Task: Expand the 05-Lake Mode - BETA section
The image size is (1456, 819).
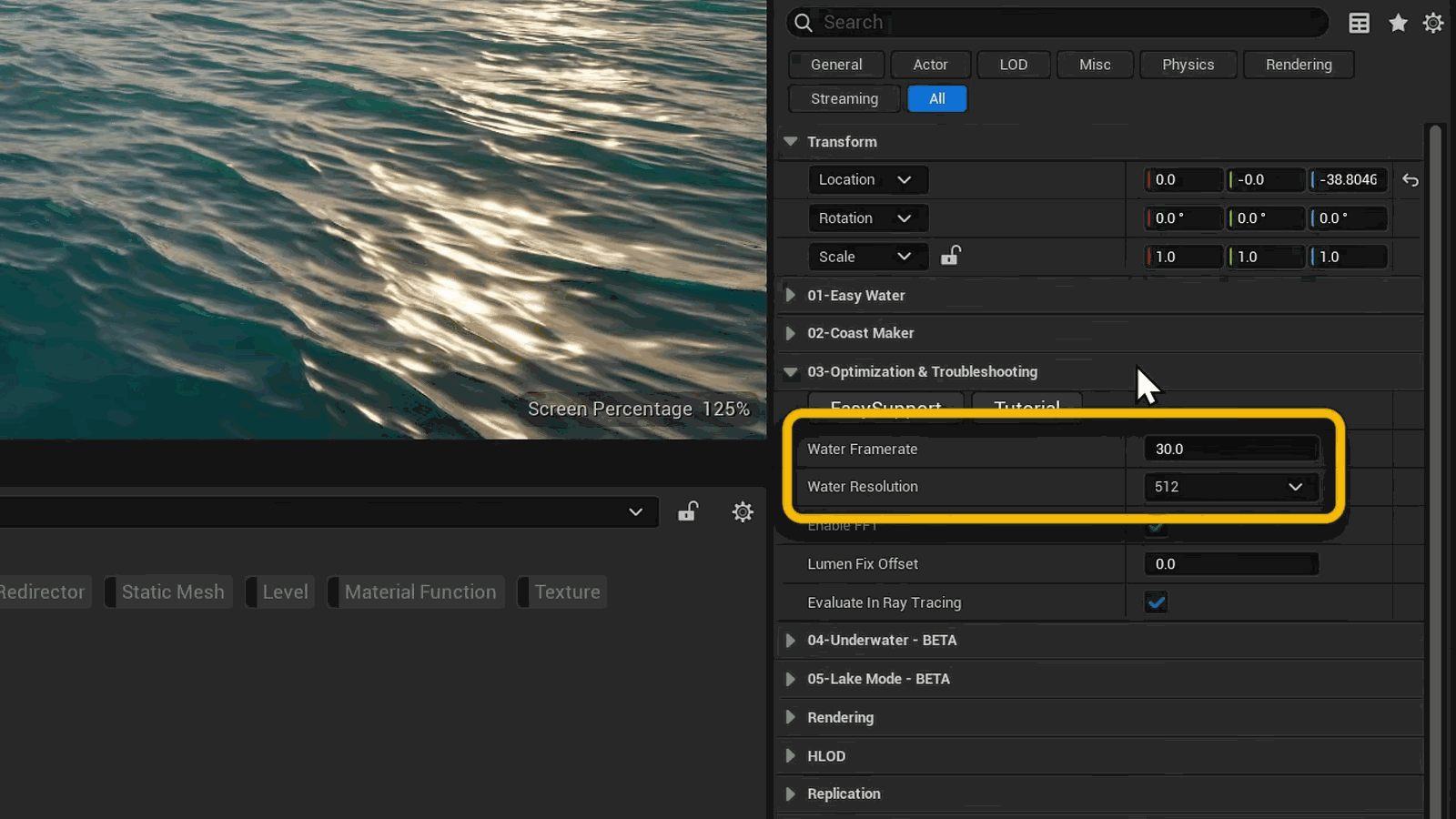Action: (x=790, y=679)
